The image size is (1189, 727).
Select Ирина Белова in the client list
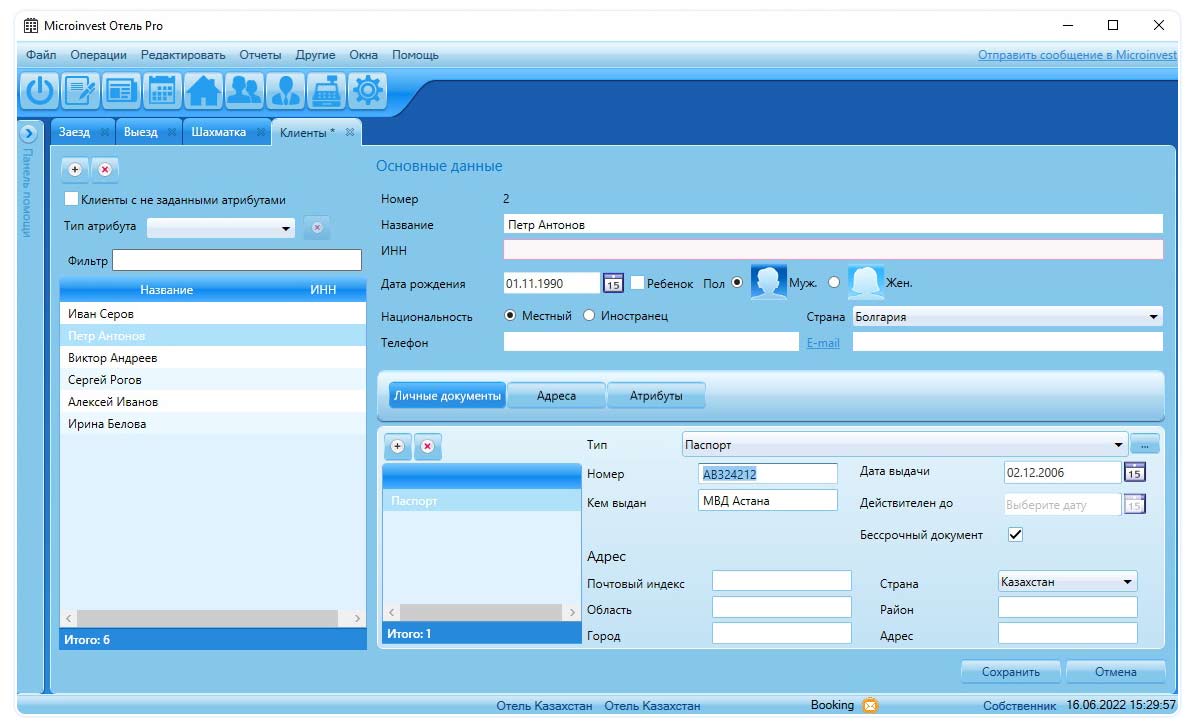[x=107, y=424]
